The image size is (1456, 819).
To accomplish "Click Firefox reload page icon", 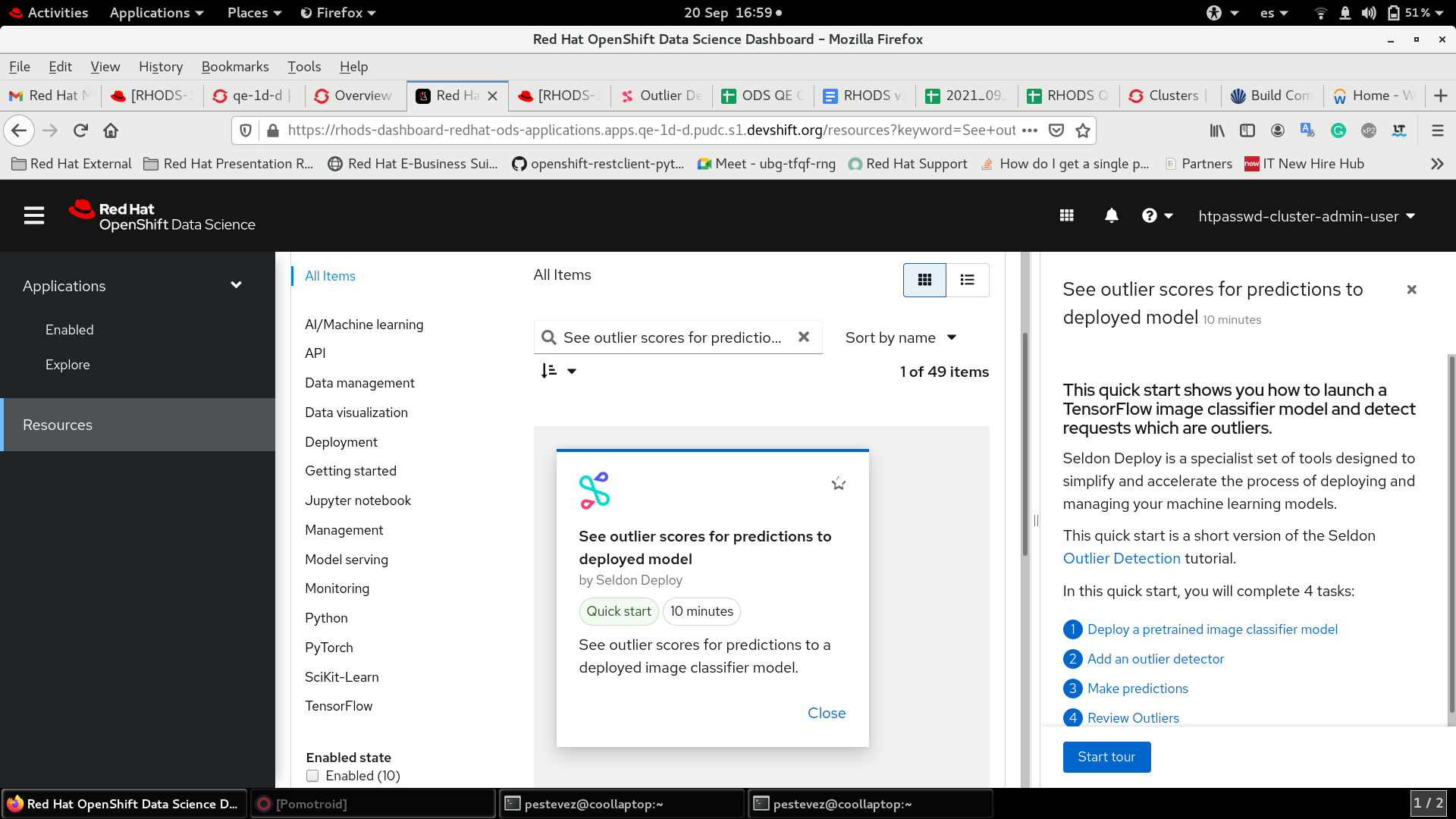I will point(80,130).
